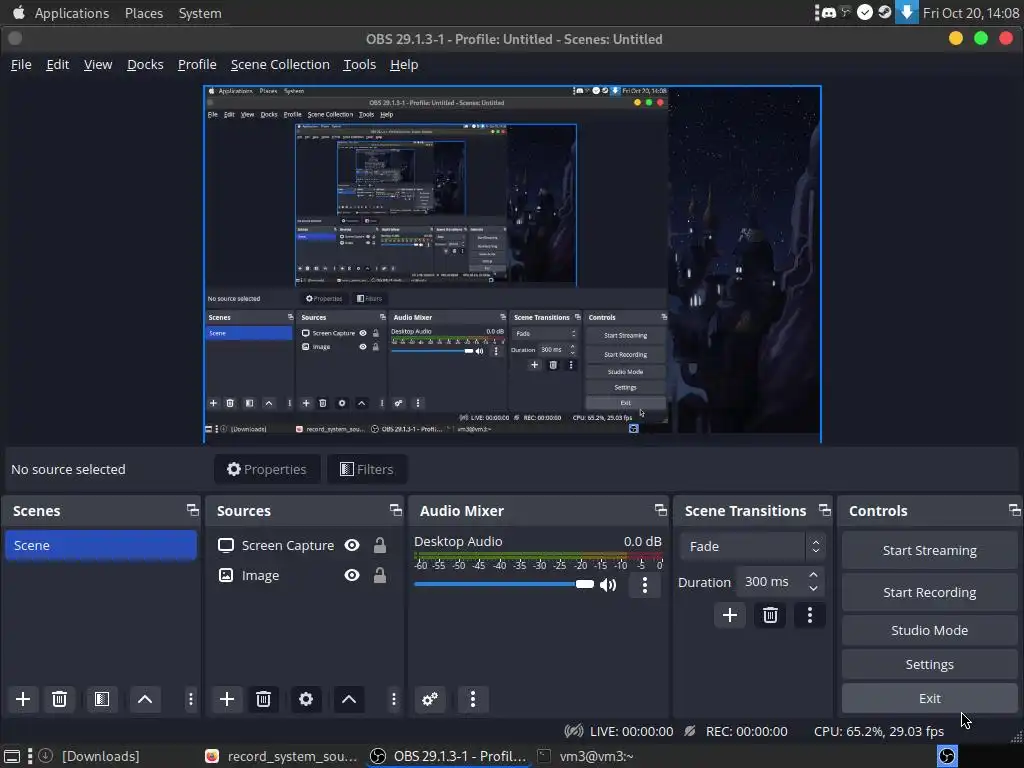Click Start Streaming button
1024x768 pixels.
[929, 551]
